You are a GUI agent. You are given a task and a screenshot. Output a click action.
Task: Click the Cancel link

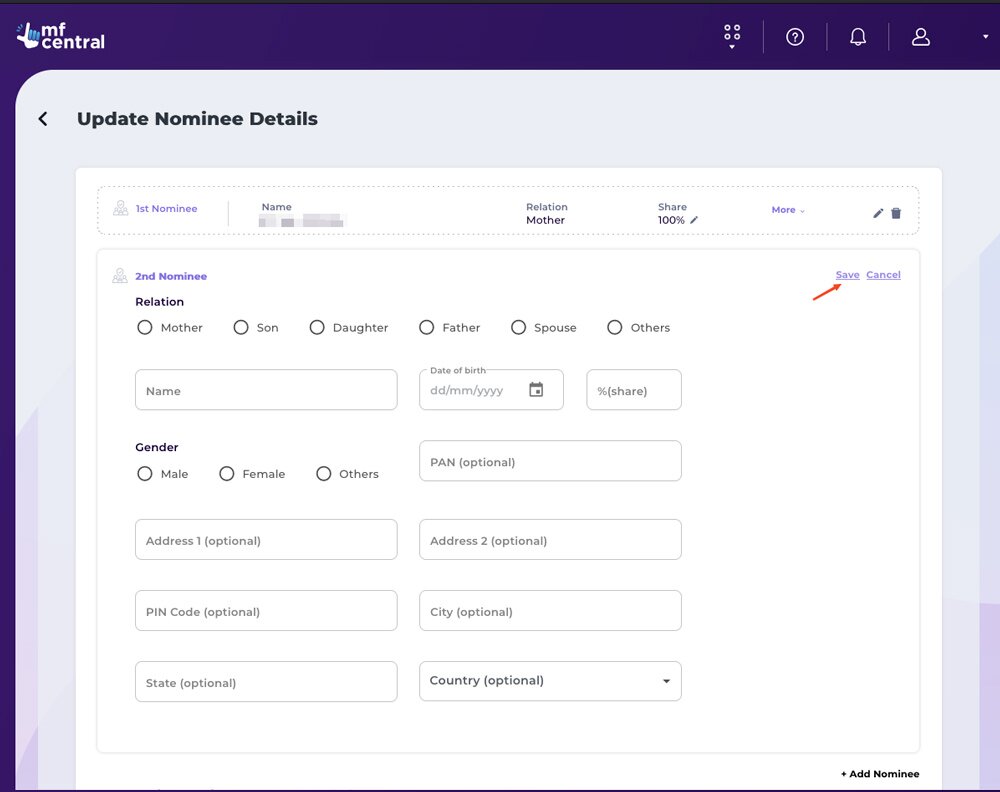click(x=883, y=275)
